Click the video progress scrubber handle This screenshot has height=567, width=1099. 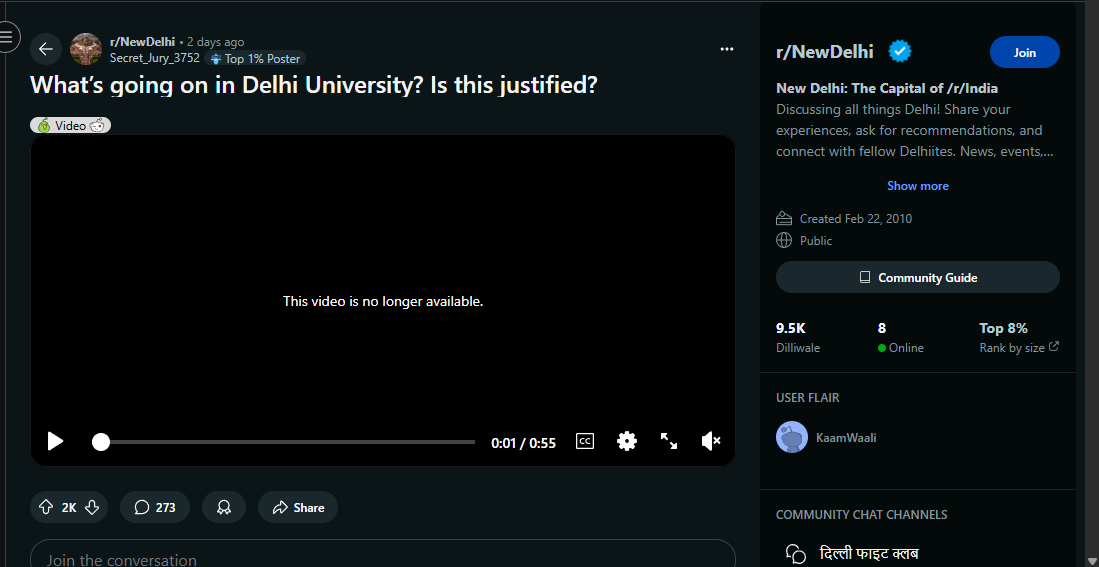[101, 442]
